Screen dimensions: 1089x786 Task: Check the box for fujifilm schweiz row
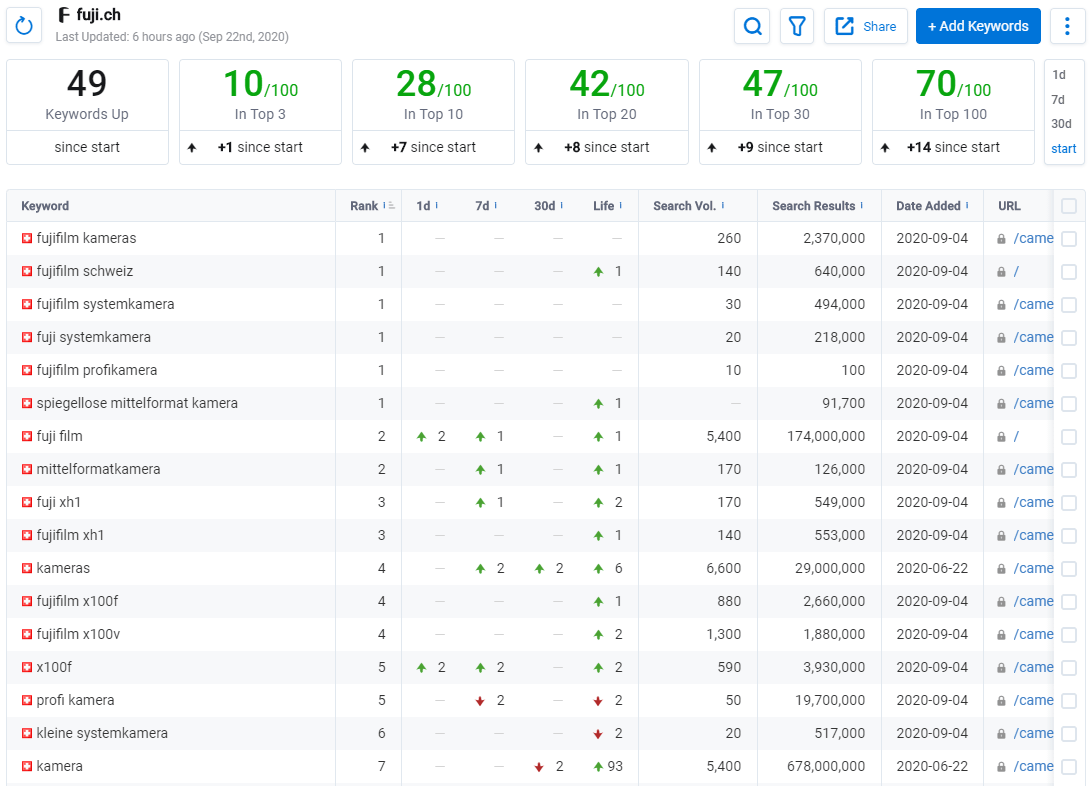coord(1069,271)
